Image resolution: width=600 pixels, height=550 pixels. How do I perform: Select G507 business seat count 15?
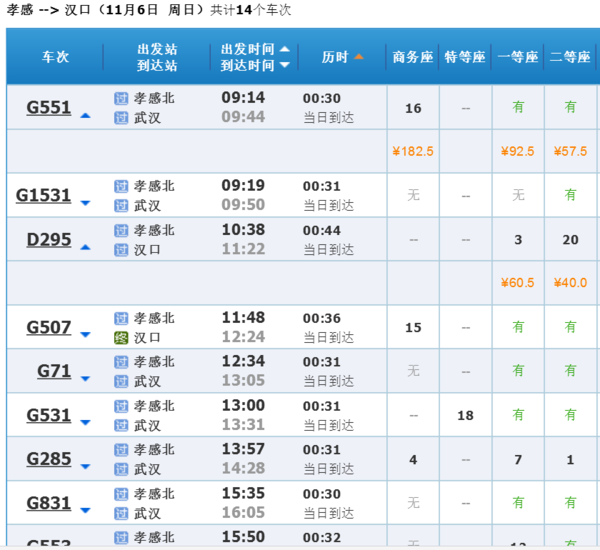(413, 328)
